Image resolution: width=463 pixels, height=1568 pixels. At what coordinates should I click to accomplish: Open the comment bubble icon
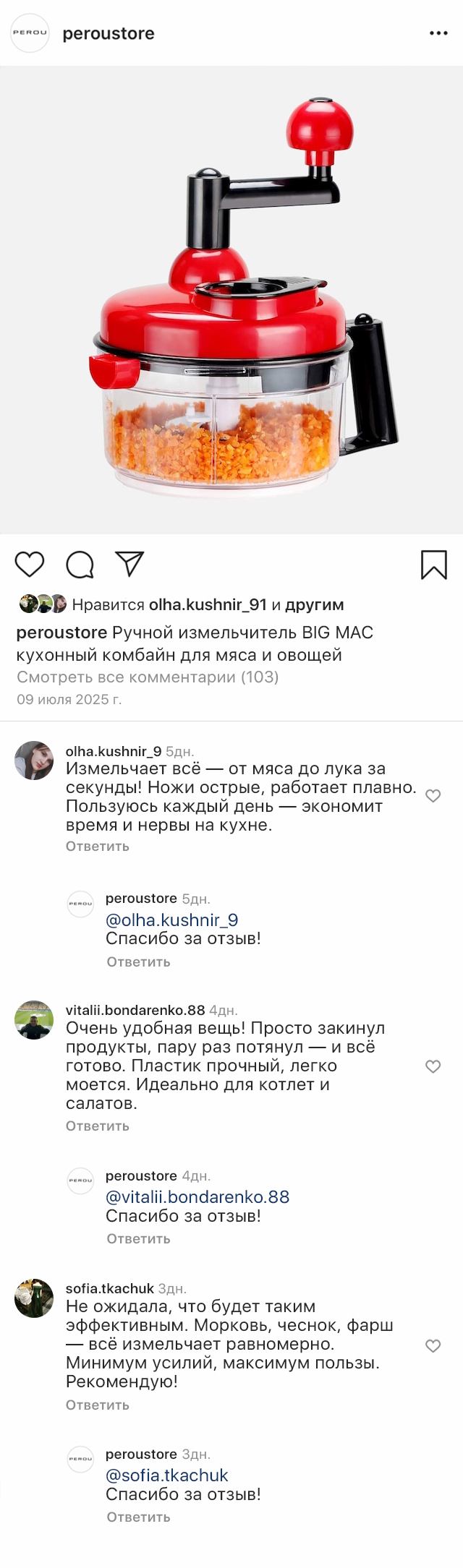[80, 565]
